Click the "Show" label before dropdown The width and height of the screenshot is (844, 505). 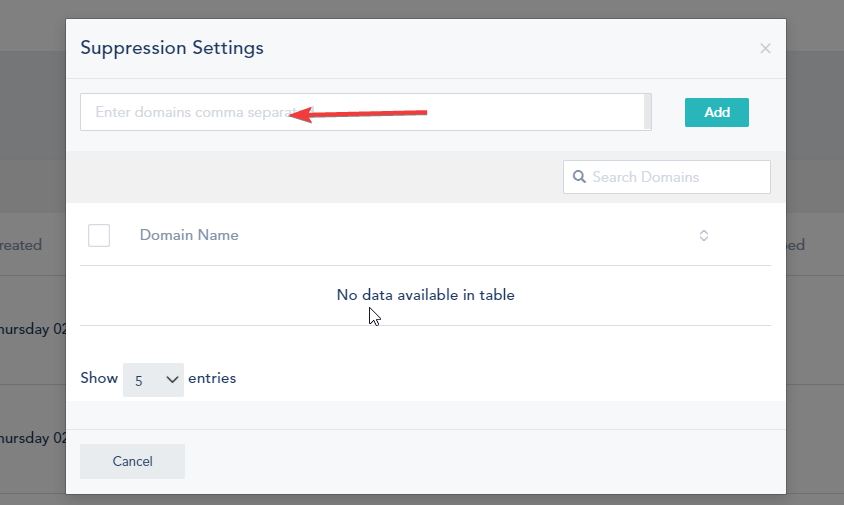point(99,378)
